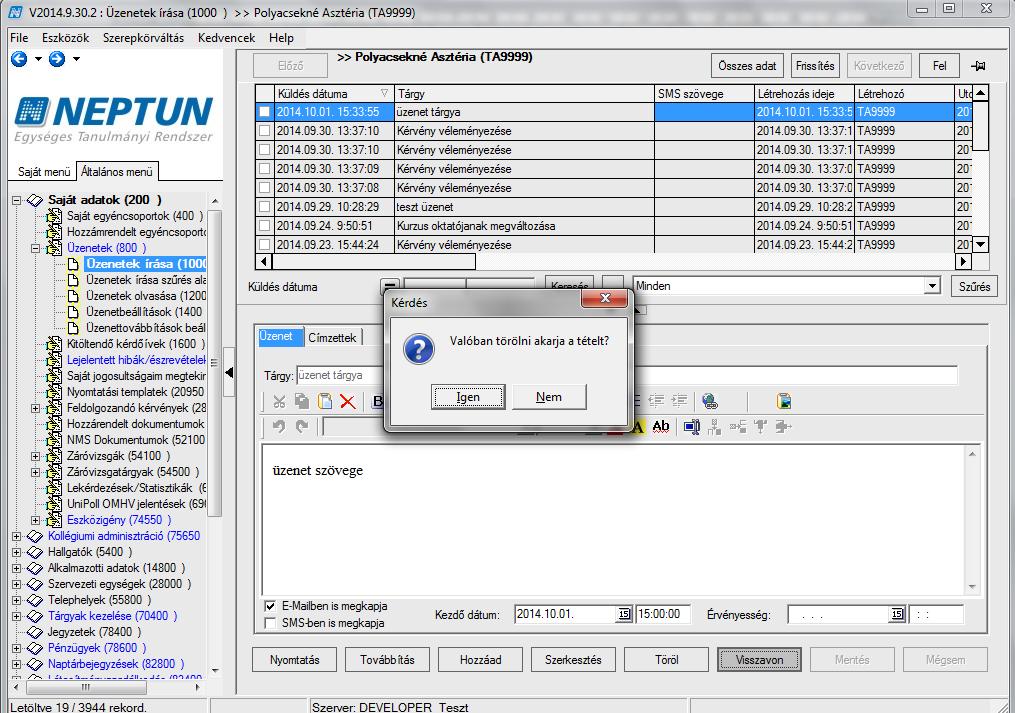1015x713 pixels.
Task: Switch to the Címzettek tab
Action: [332, 338]
